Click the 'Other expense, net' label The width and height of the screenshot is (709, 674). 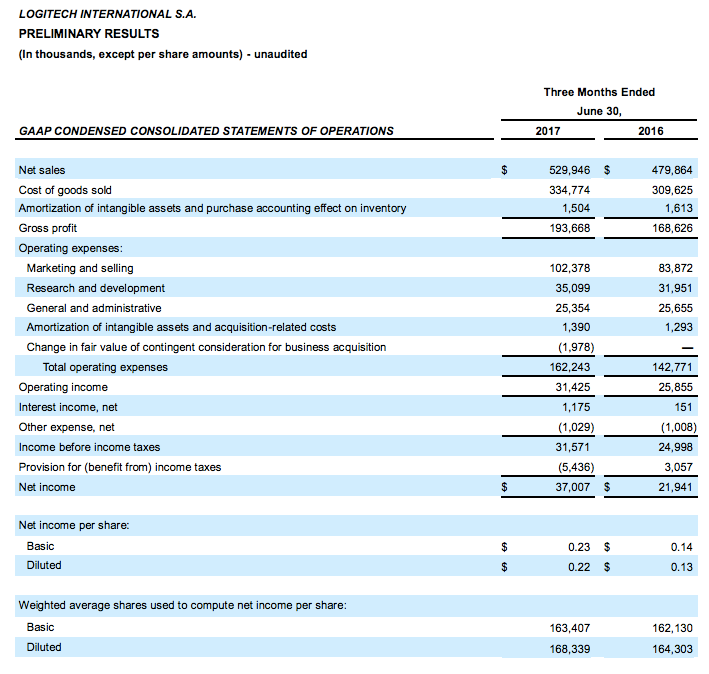tap(66, 427)
